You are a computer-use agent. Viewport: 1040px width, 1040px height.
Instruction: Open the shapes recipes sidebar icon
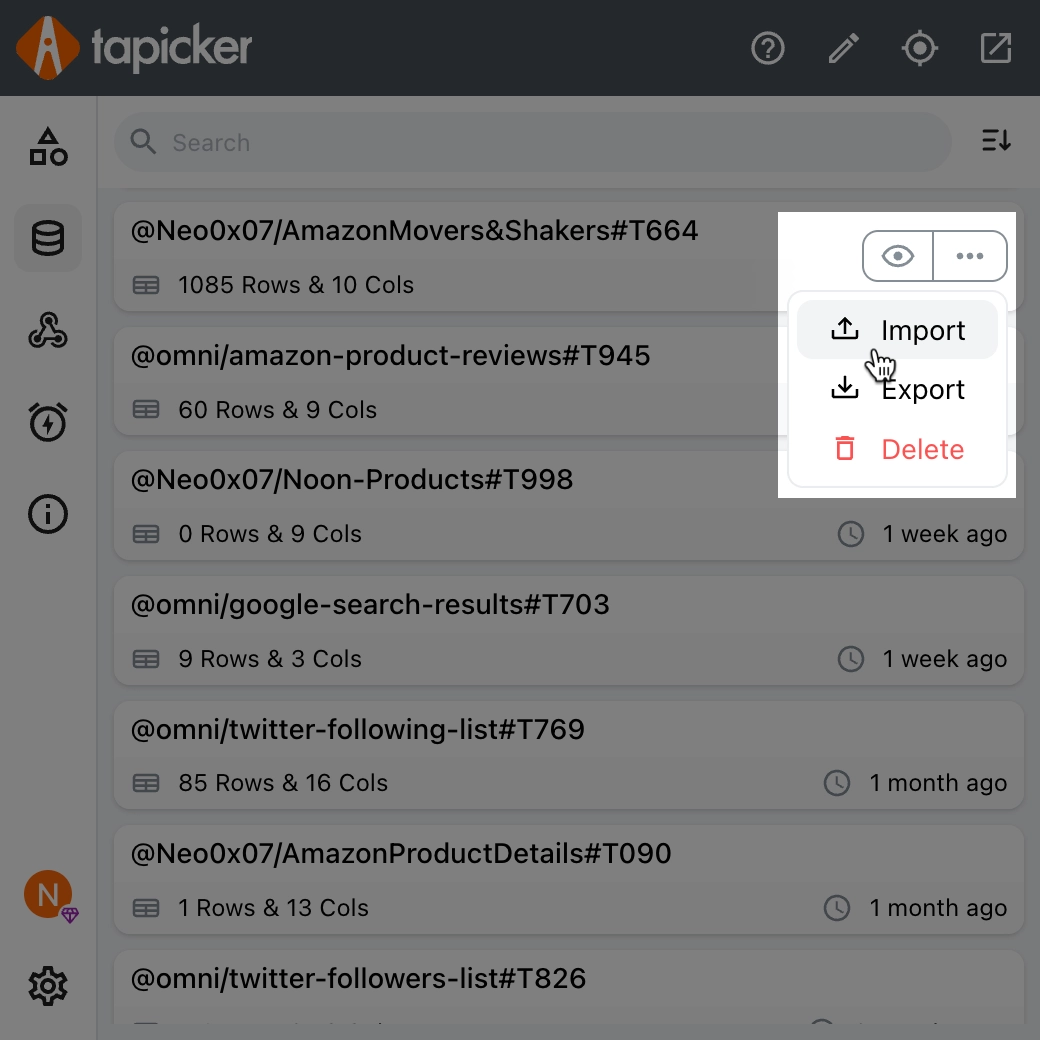[48, 146]
